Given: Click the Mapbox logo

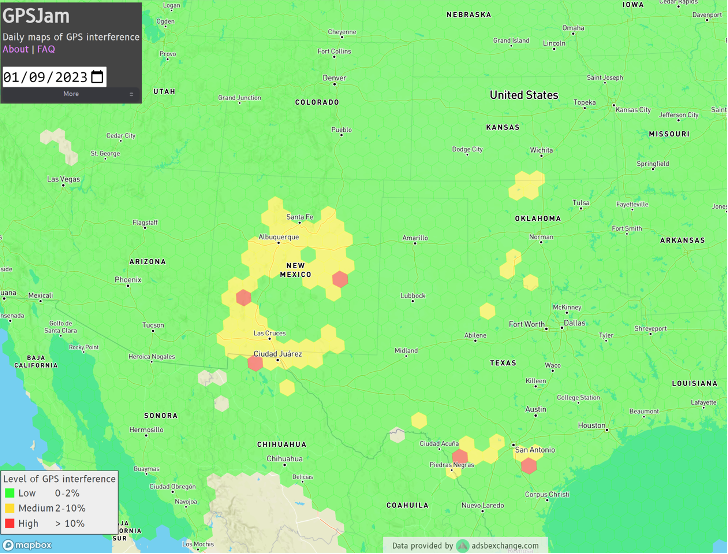Looking at the screenshot, I should pyautogui.click(x=27, y=545).
